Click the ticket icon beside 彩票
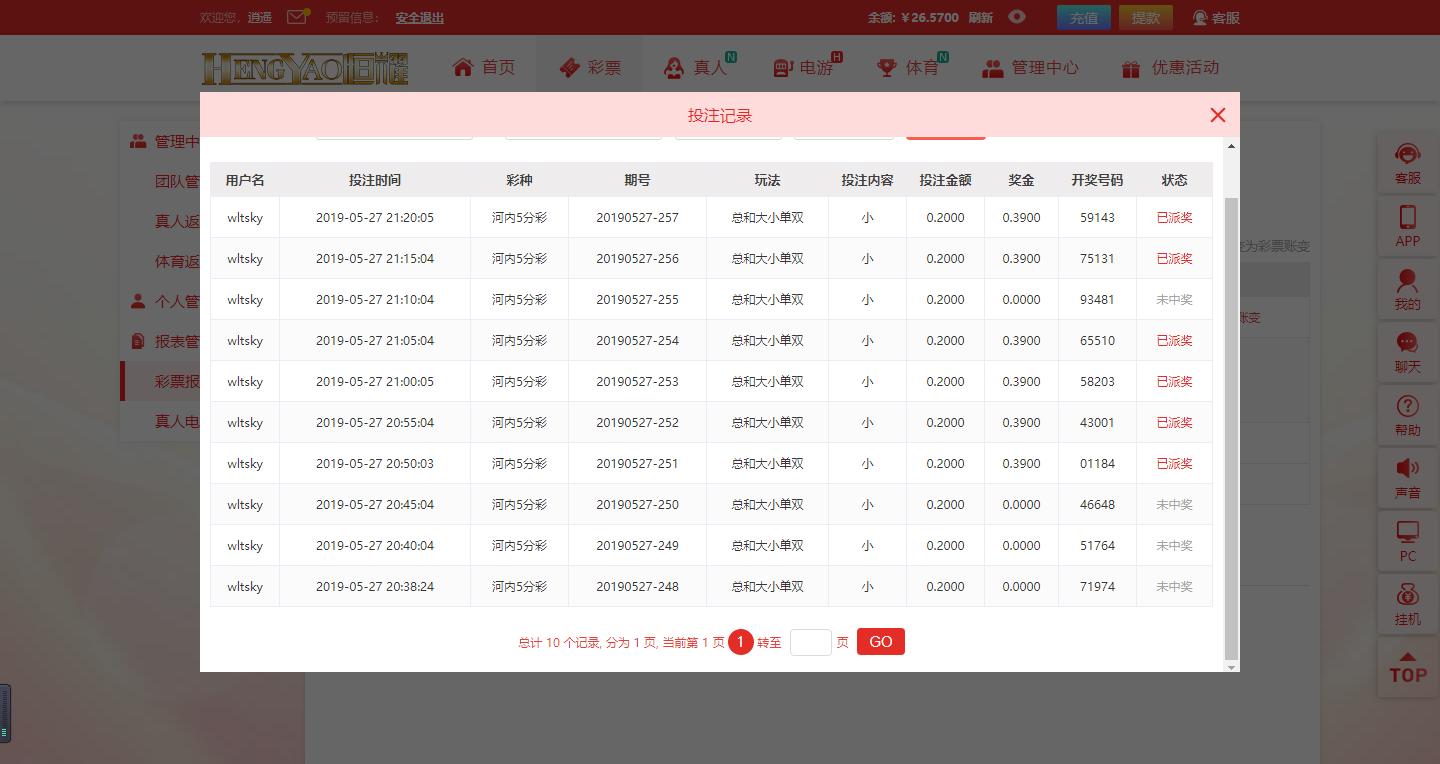The width and height of the screenshot is (1440, 764). point(569,67)
